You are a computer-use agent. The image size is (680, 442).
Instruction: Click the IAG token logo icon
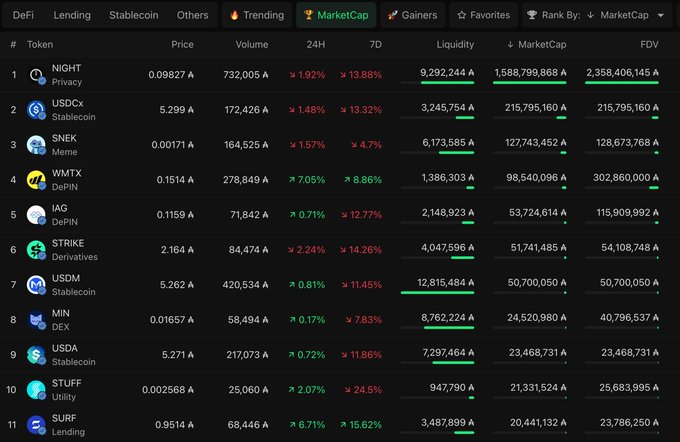pos(36,215)
